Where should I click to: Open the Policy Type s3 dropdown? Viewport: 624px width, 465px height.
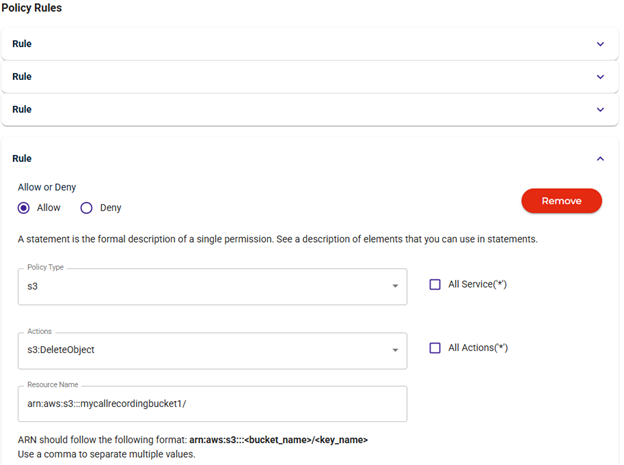pos(213,287)
